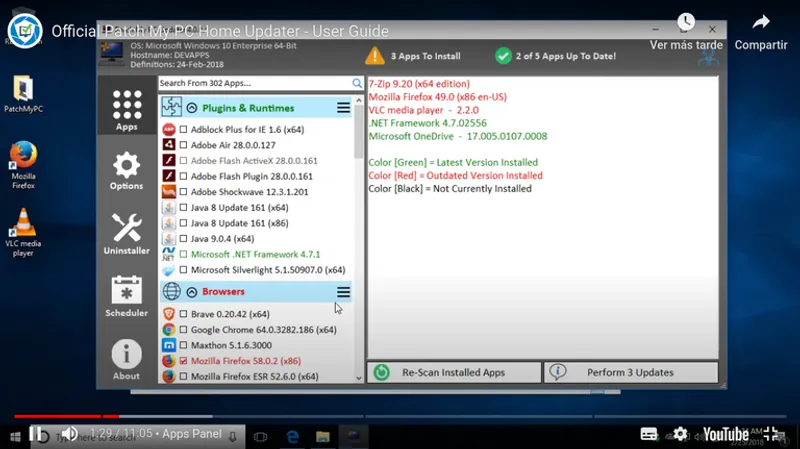Click the Mozilla Firefox 58.0.2 icon
Viewport: 800px width, 449px height.
tap(169, 361)
